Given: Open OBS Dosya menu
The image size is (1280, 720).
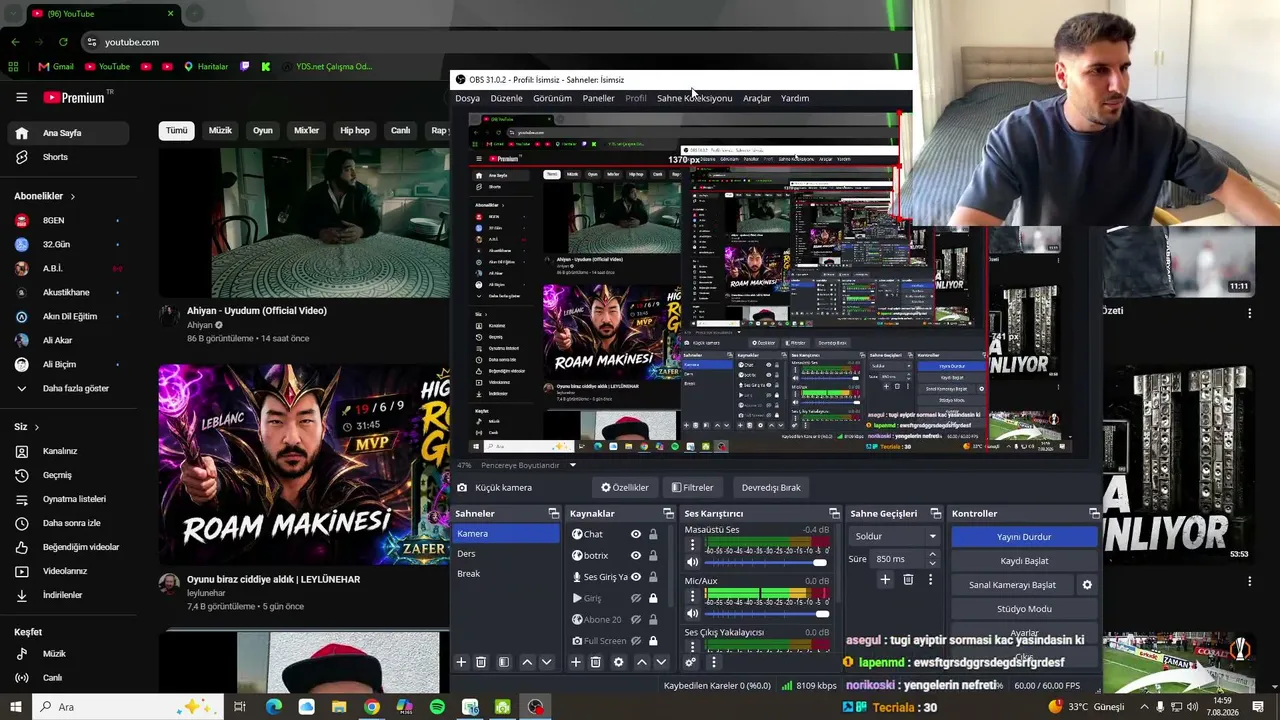Looking at the screenshot, I should point(467,98).
